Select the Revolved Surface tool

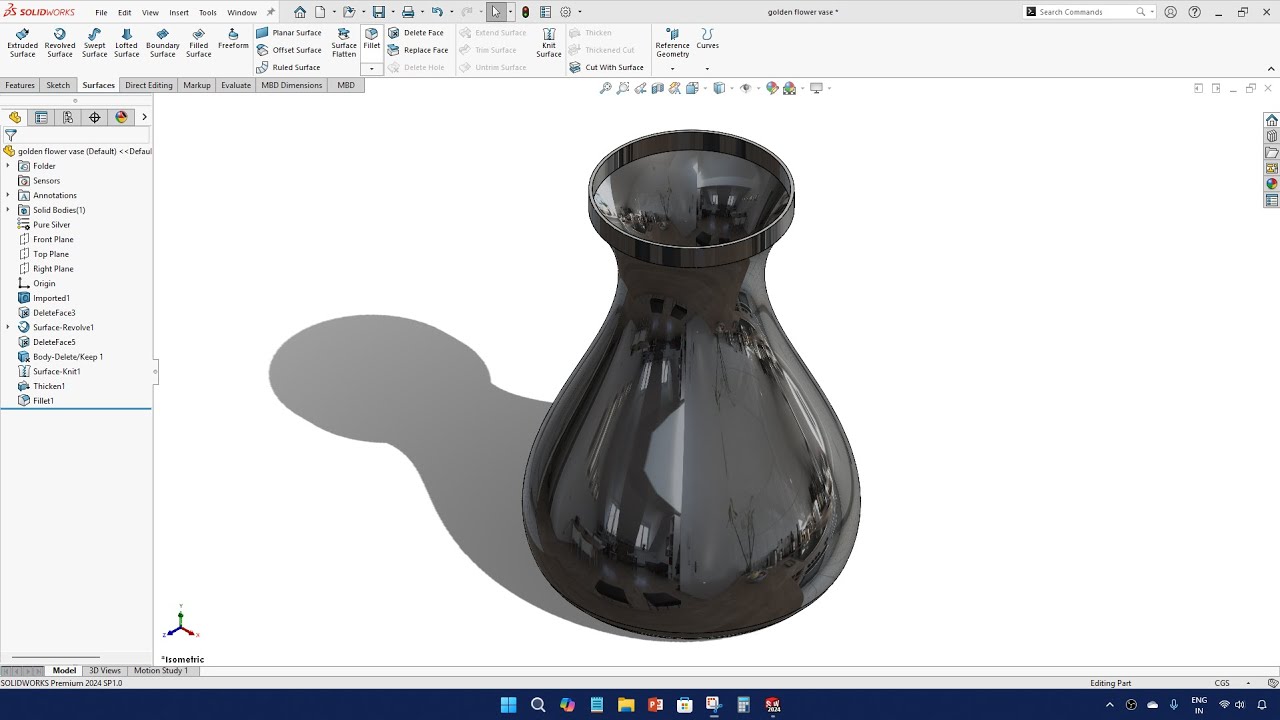click(60, 43)
